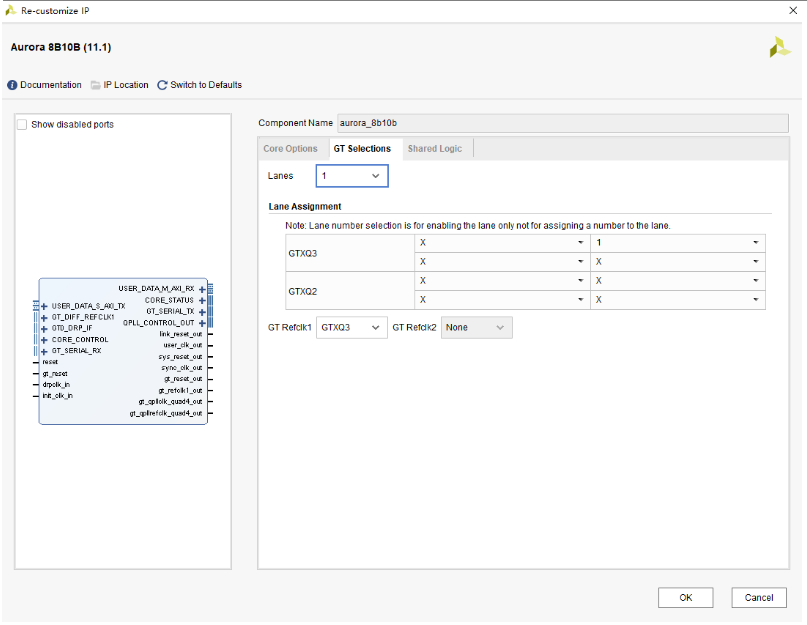
Task: Open GTXQ3 second row right lane dropdown
Action: pos(678,262)
